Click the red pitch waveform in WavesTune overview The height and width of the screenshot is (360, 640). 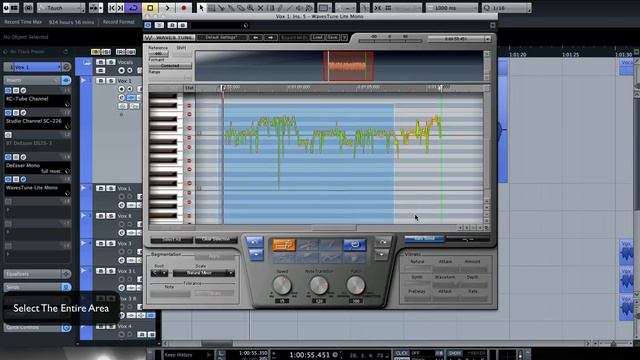[347, 66]
